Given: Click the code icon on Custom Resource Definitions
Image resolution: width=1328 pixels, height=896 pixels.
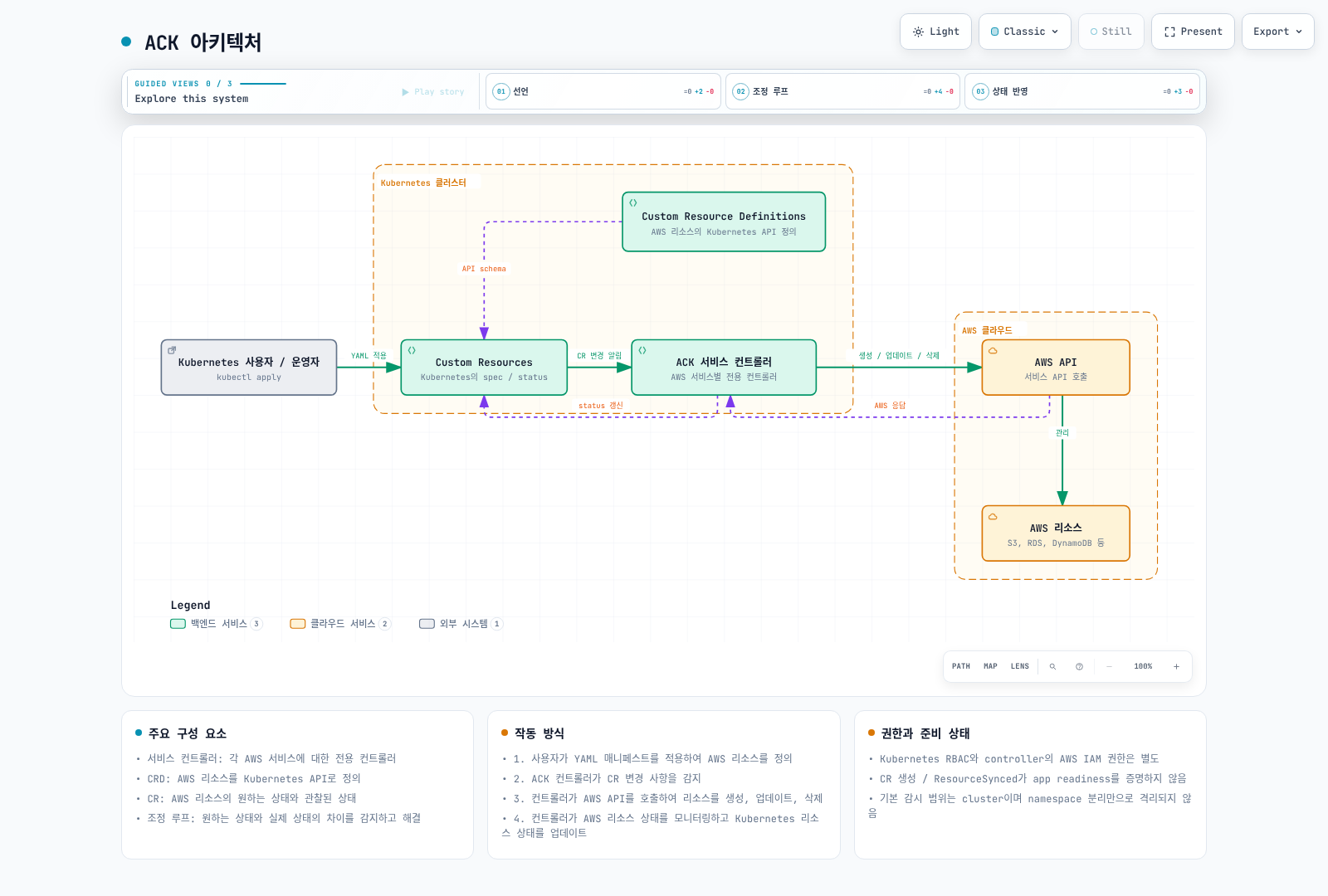Looking at the screenshot, I should (x=633, y=203).
